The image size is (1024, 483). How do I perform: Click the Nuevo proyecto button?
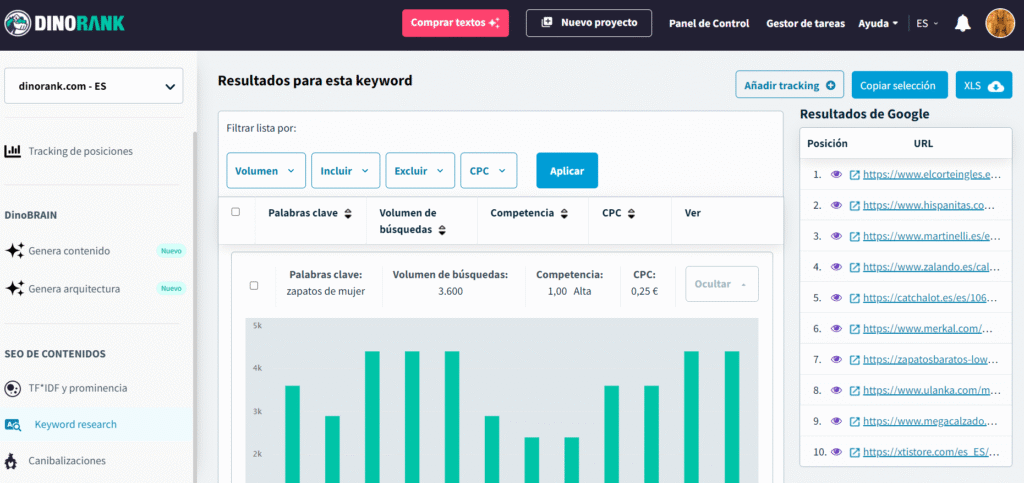589,23
